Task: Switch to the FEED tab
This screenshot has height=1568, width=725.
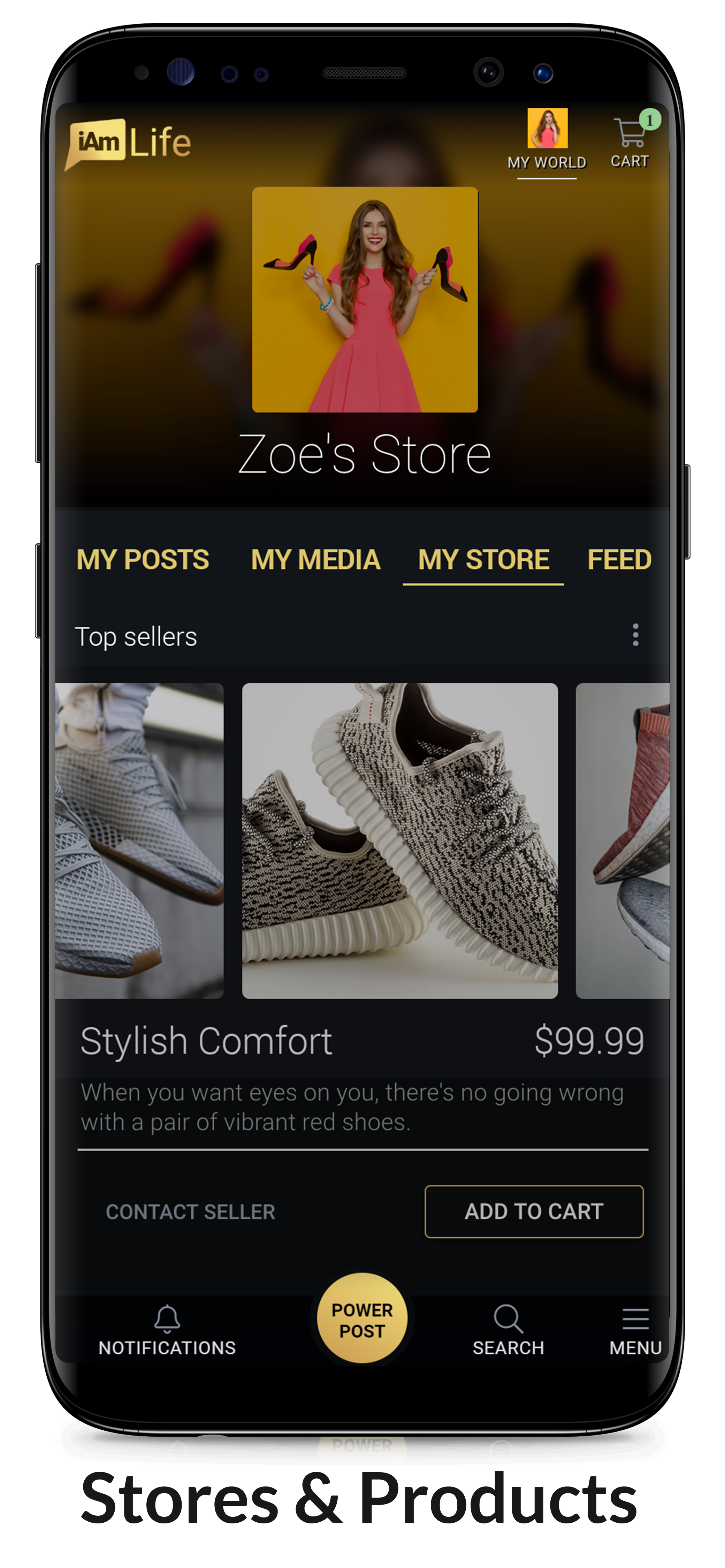Action: pos(619,559)
